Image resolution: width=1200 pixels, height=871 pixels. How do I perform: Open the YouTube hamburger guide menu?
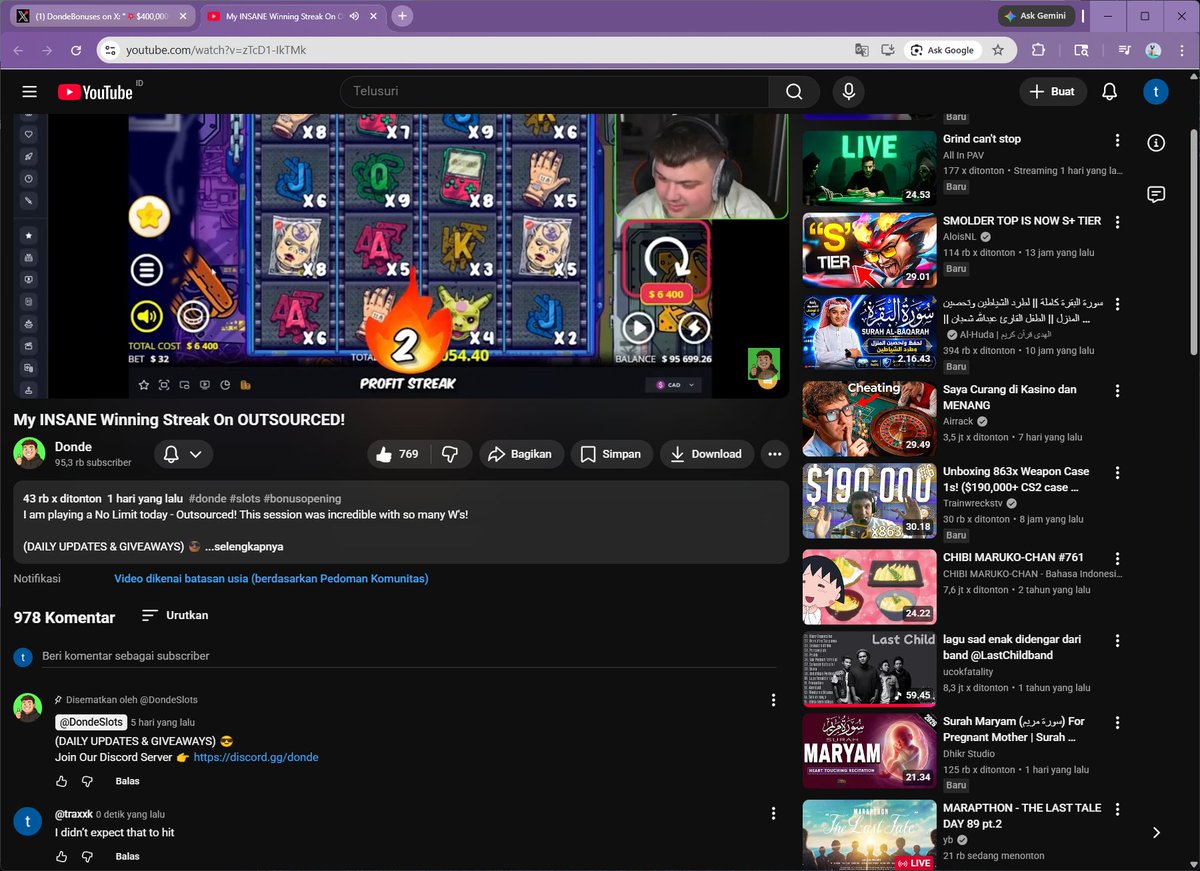click(29, 92)
